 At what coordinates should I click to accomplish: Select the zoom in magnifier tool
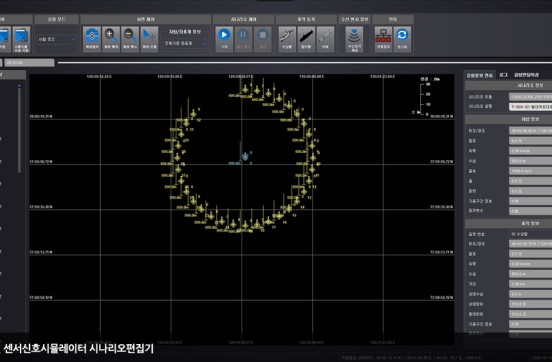pyautogui.click(x=111, y=39)
